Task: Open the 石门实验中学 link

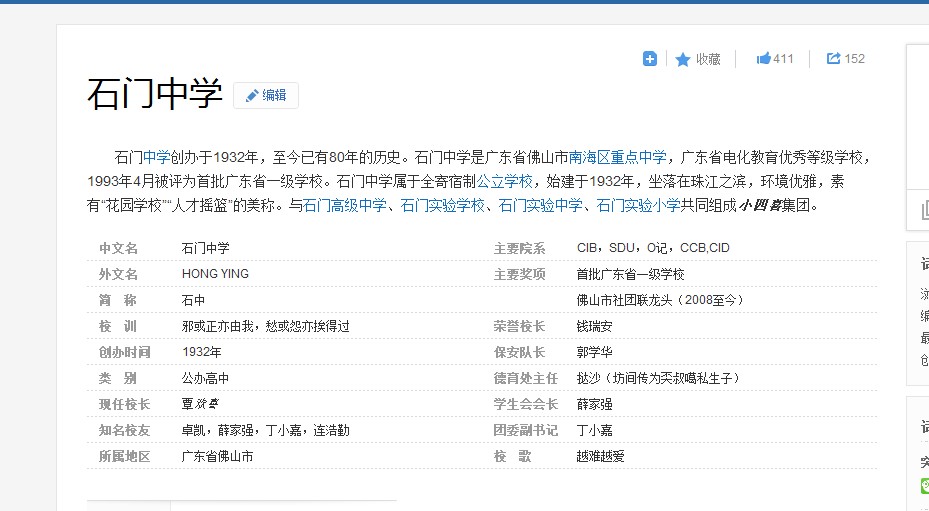Action: 540,206
